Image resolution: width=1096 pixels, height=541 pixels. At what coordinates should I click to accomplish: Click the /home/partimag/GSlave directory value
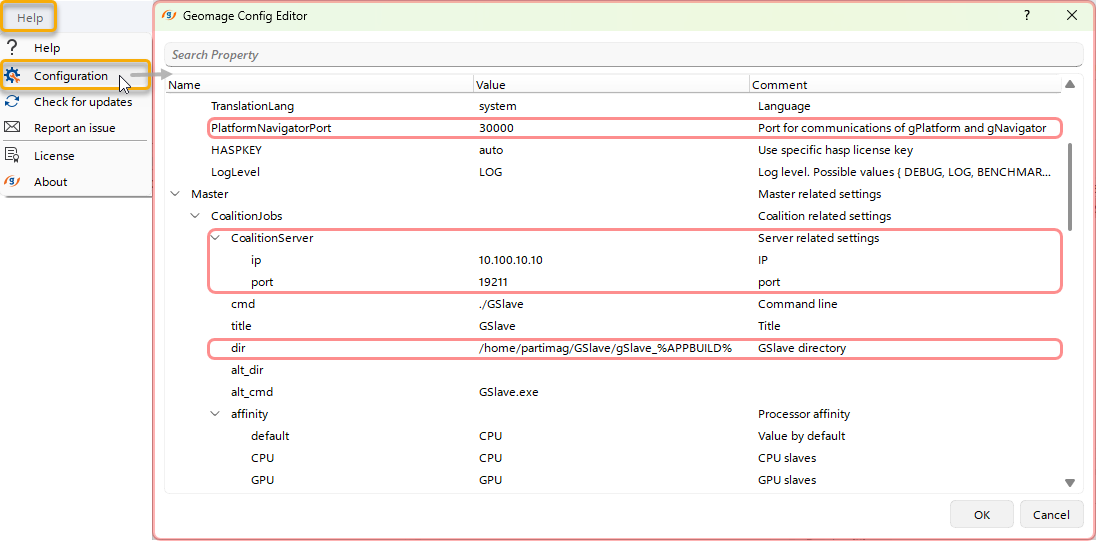(x=605, y=348)
